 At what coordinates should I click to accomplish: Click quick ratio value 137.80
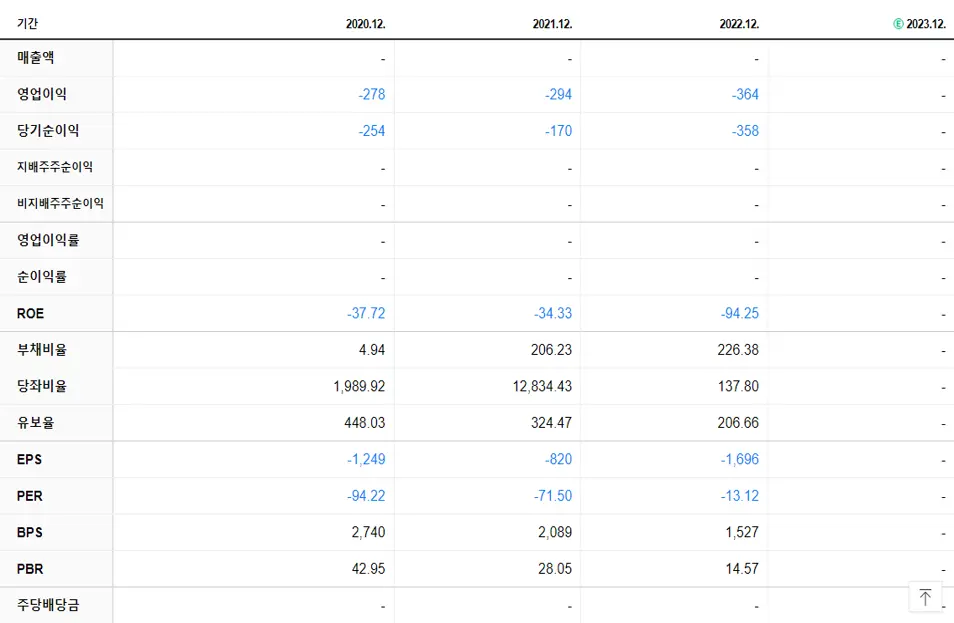pyautogui.click(x=738, y=386)
